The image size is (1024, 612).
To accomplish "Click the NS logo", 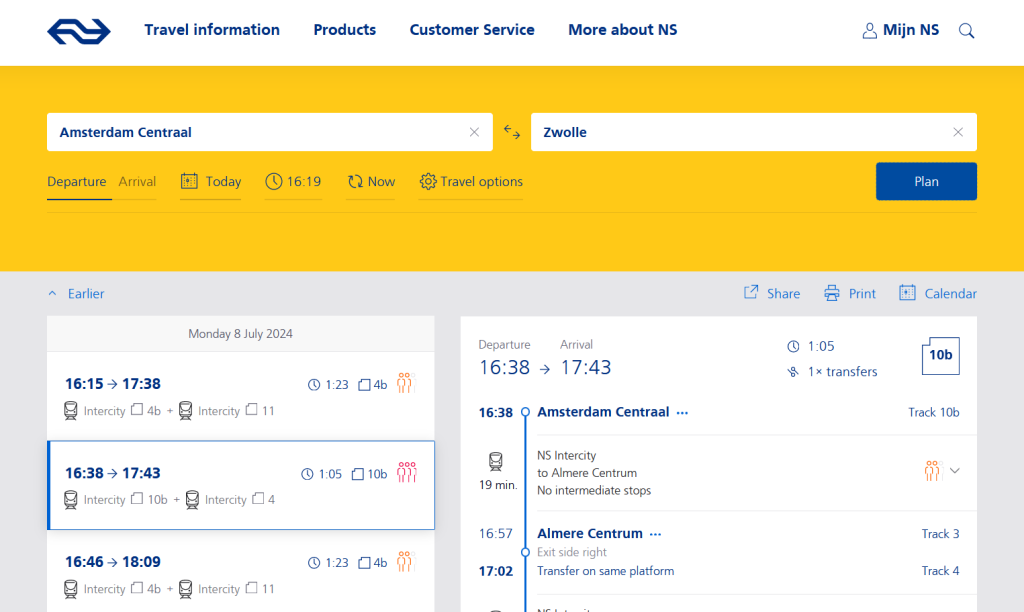I will 78,31.
